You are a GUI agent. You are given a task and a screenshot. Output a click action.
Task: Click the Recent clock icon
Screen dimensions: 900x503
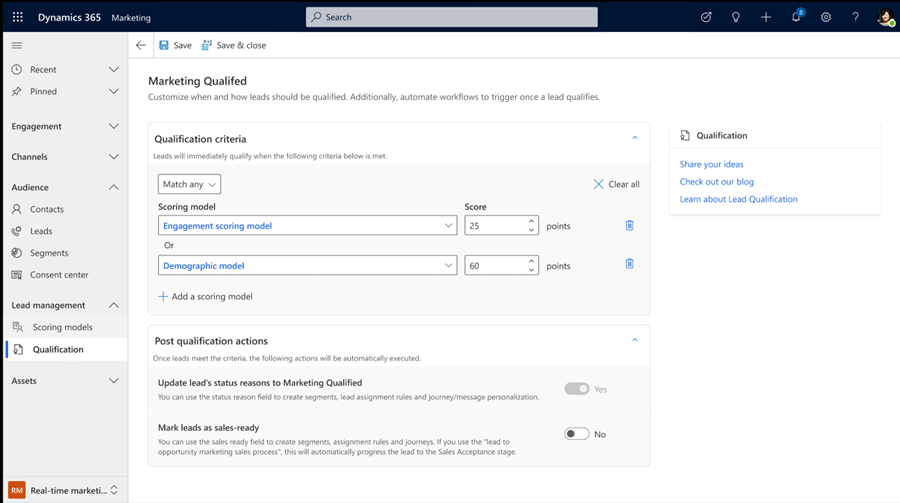(x=17, y=69)
